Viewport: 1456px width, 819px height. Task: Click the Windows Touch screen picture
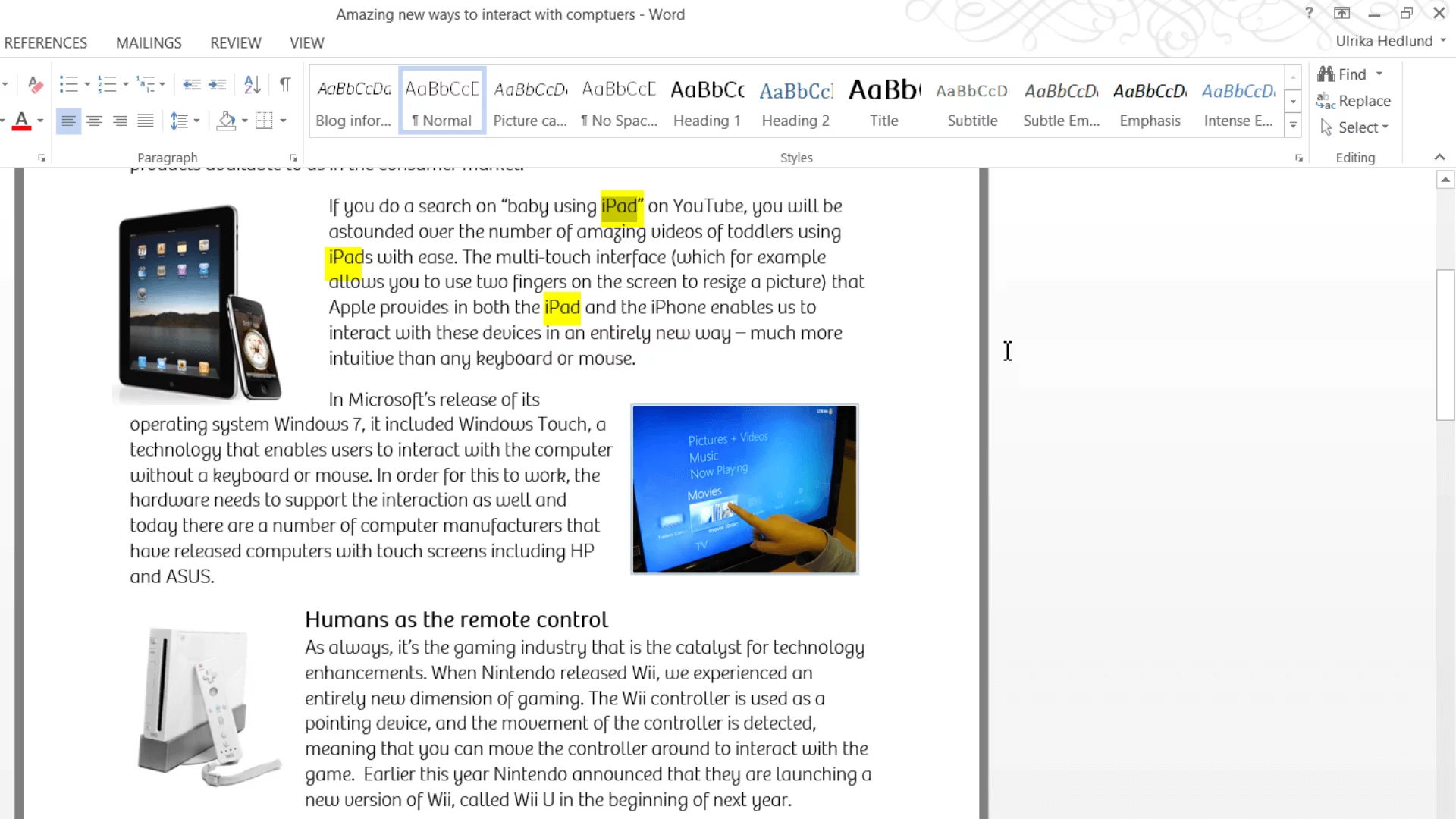(744, 489)
